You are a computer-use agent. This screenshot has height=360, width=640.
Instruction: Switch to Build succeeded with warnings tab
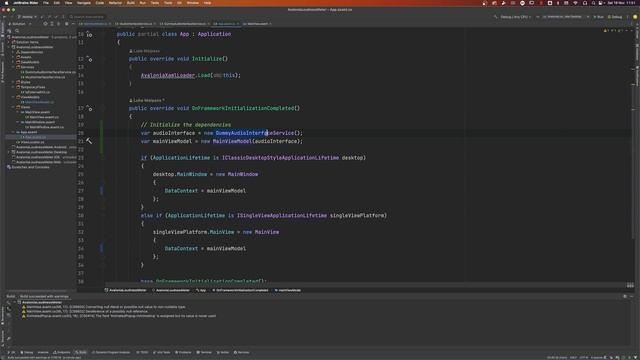44,296
